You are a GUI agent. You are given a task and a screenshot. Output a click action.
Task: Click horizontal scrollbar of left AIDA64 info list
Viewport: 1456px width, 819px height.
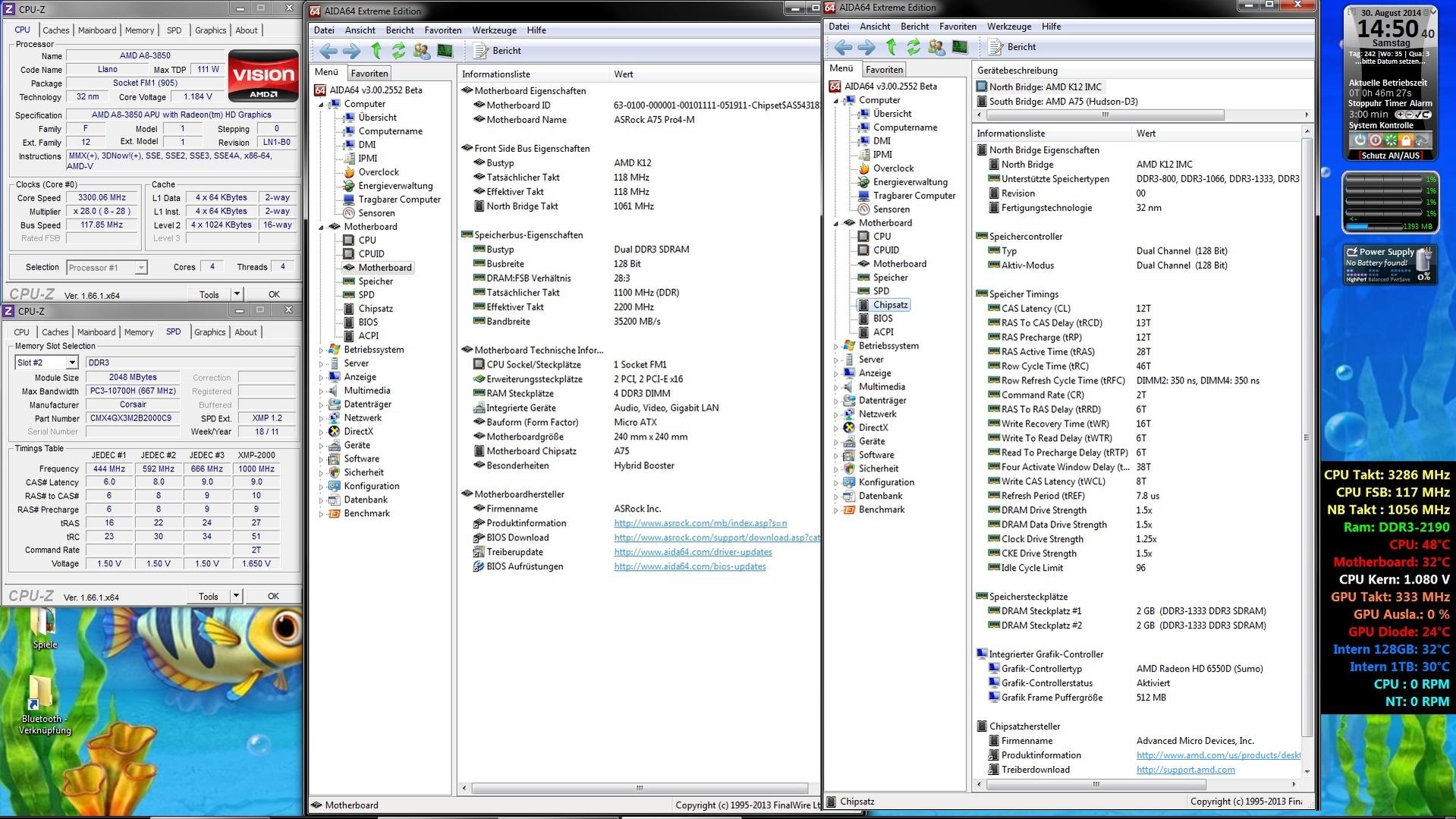(639, 788)
